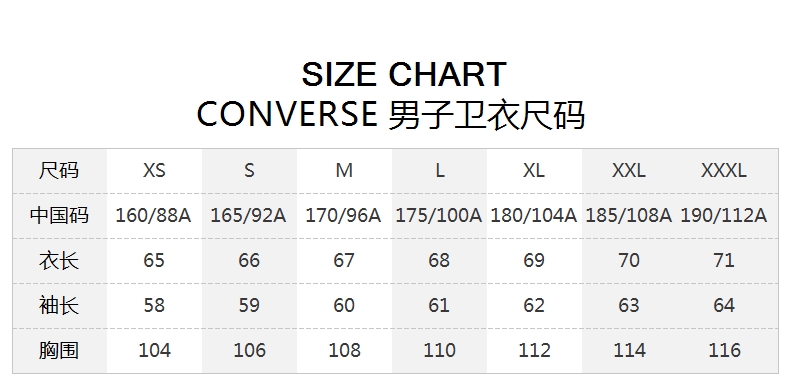The height and width of the screenshot is (385, 790).
Task: Click the garment length value 67
Action: 344,261
